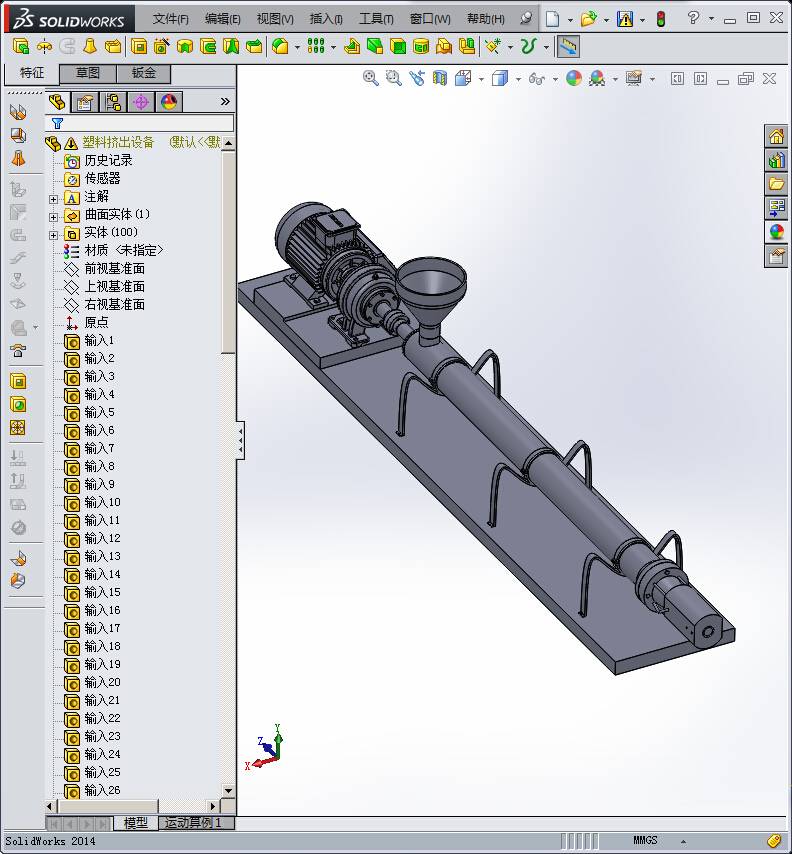Click the status bar tag icon
Image resolution: width=792 pixels, height=854 pixels.
click(773, 841)
